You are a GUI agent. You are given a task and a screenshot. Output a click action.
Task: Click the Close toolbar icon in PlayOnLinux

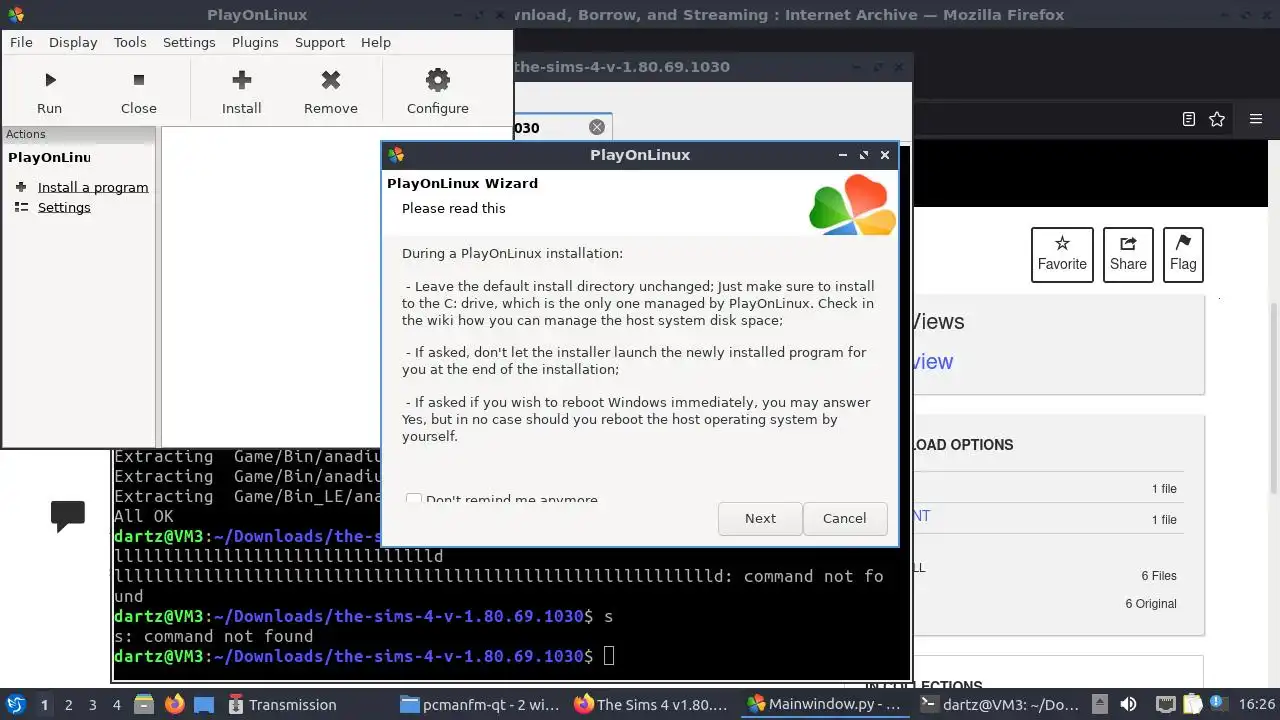click(x=139, y=80)
